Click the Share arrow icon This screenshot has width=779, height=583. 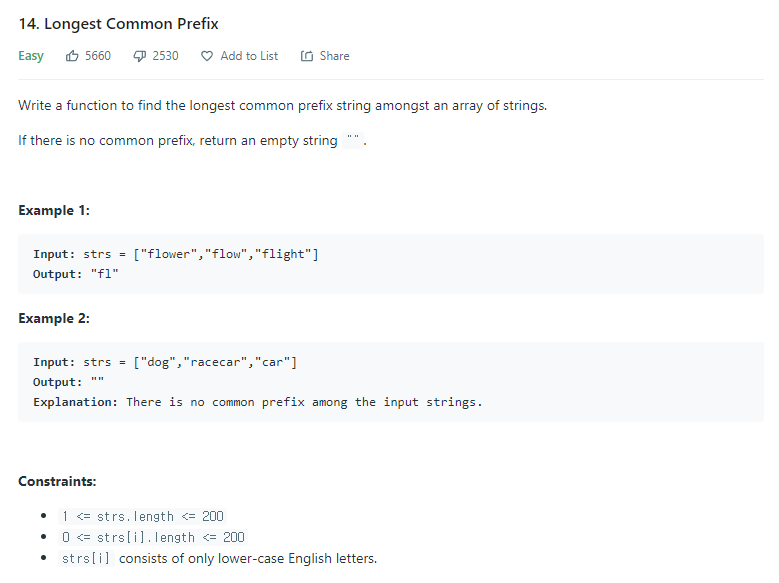pyautogui.click(x=307, y=56)
